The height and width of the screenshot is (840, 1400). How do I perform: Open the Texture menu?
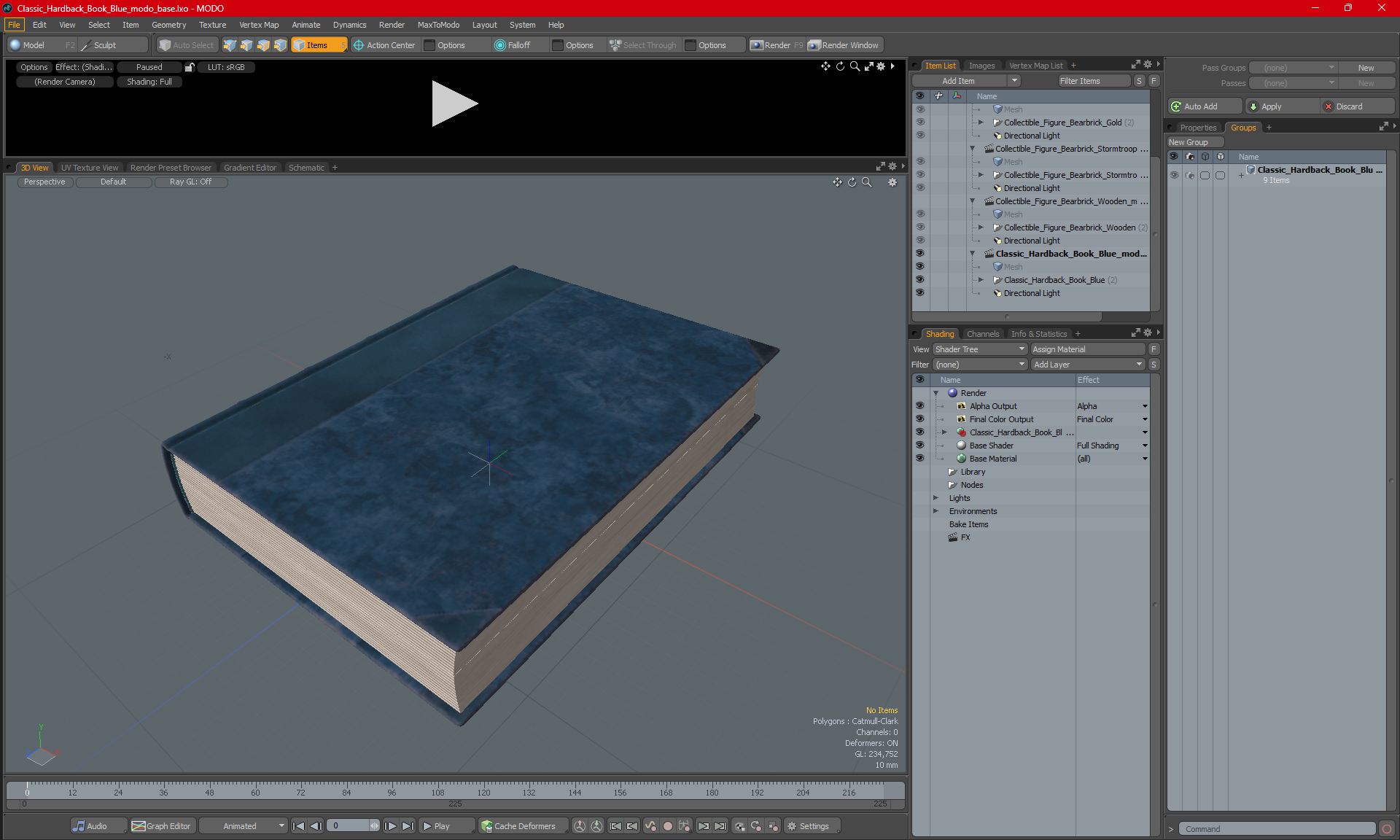tap(212, 25)
